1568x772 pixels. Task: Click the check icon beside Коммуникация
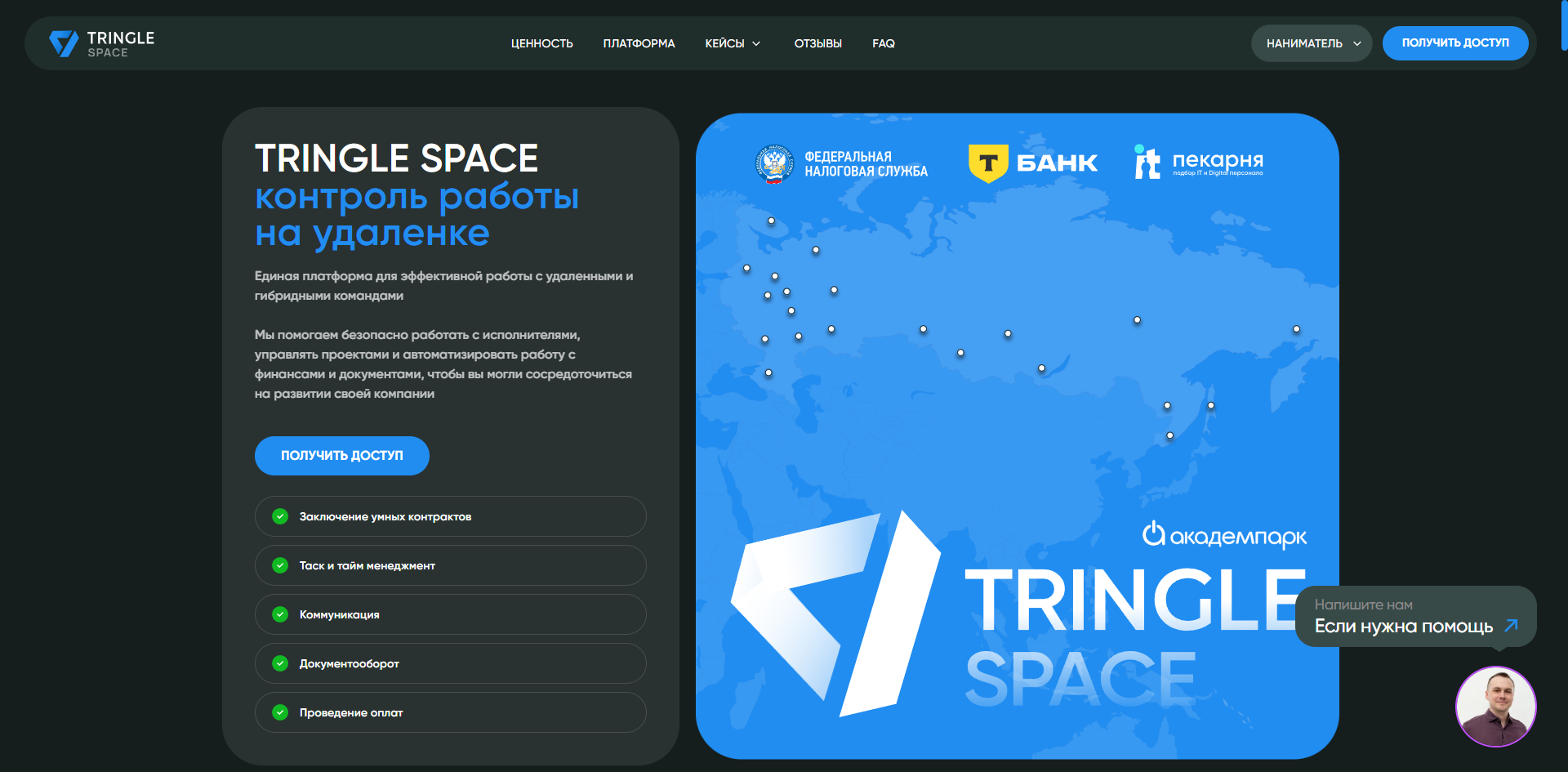[280, 614]
